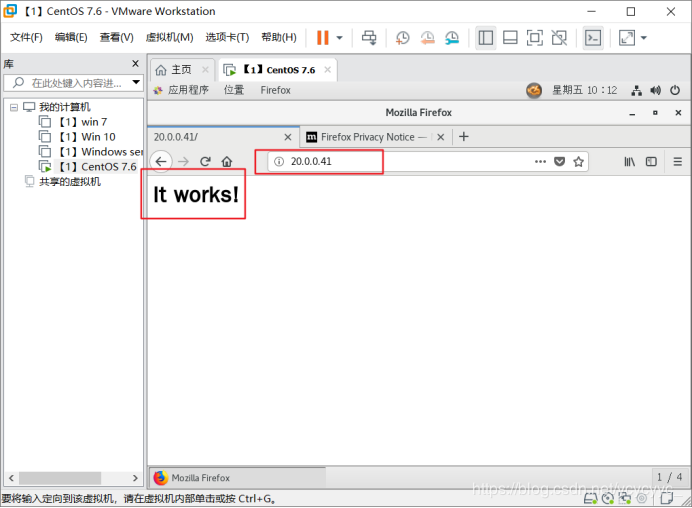Open the Firefox Library icon
Screen dimensions: 692x508
630,161
